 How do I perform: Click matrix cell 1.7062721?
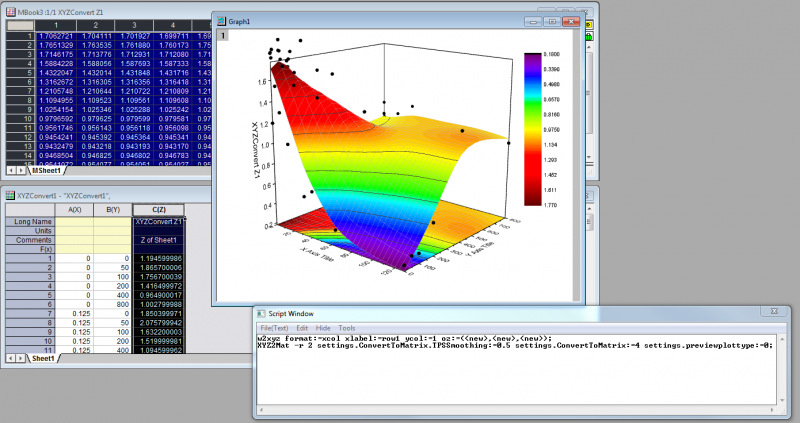tap(56, 36)
